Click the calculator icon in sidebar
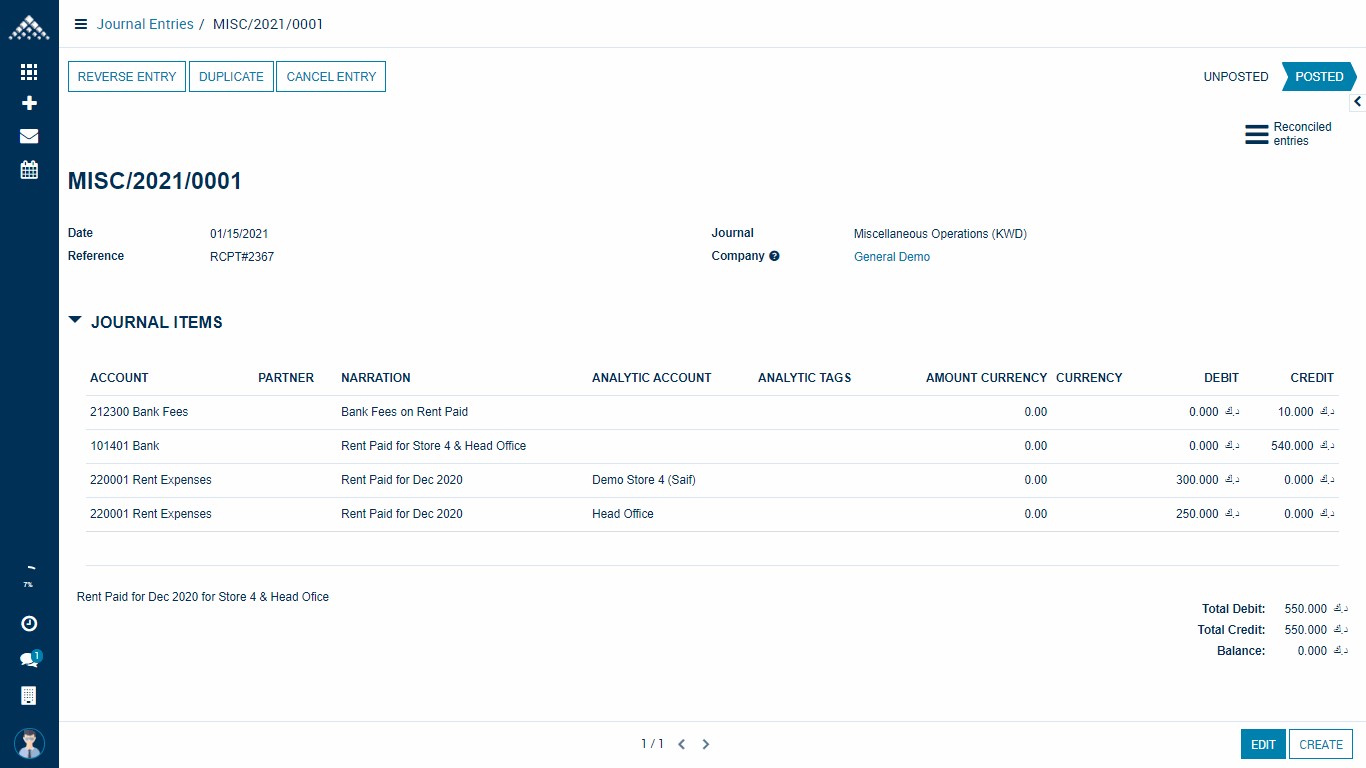The height and width of the screenshot is (768, 1366). (x=29, y=695)
